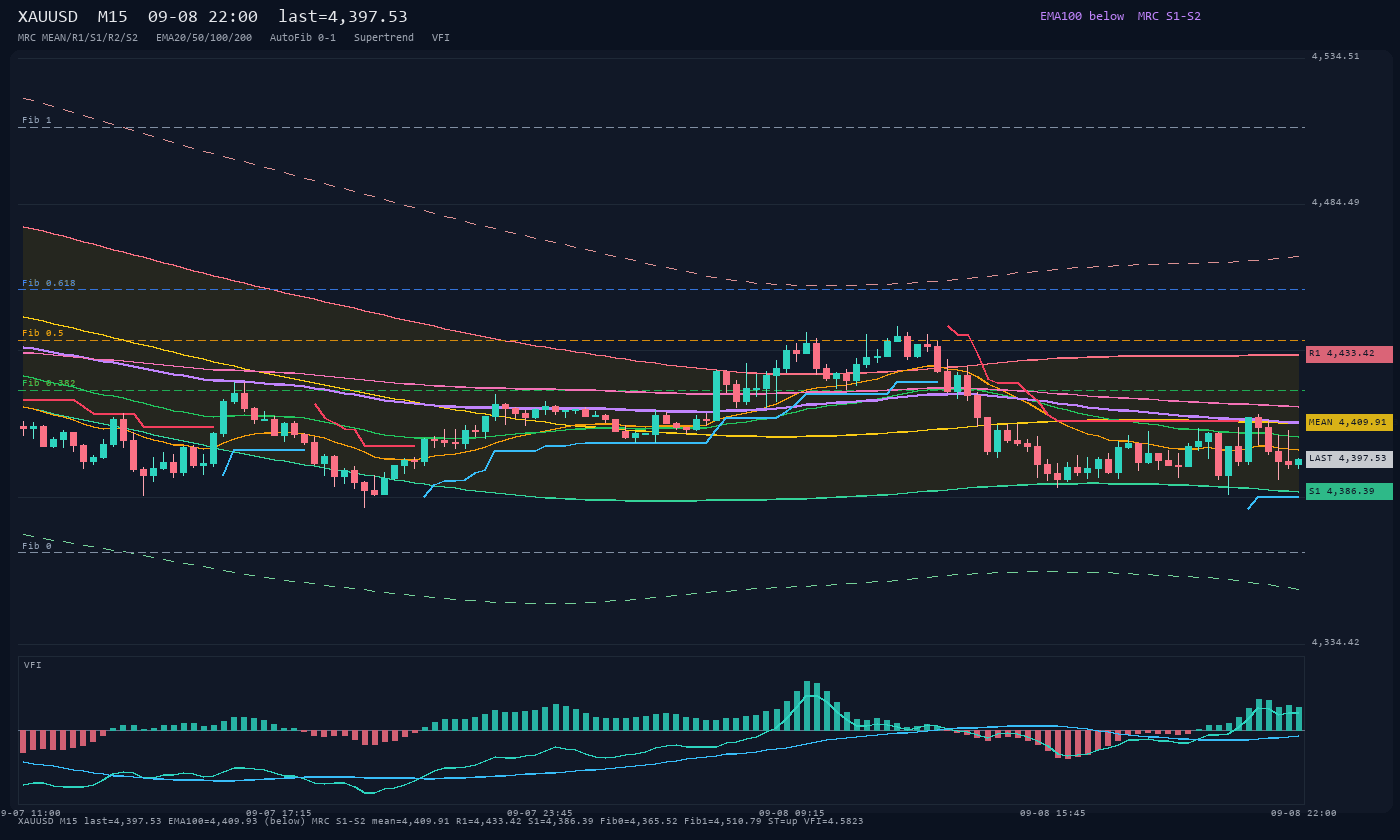
Task: Select the AutoFib 0-1 legend entry
Action: coord(303,38)
